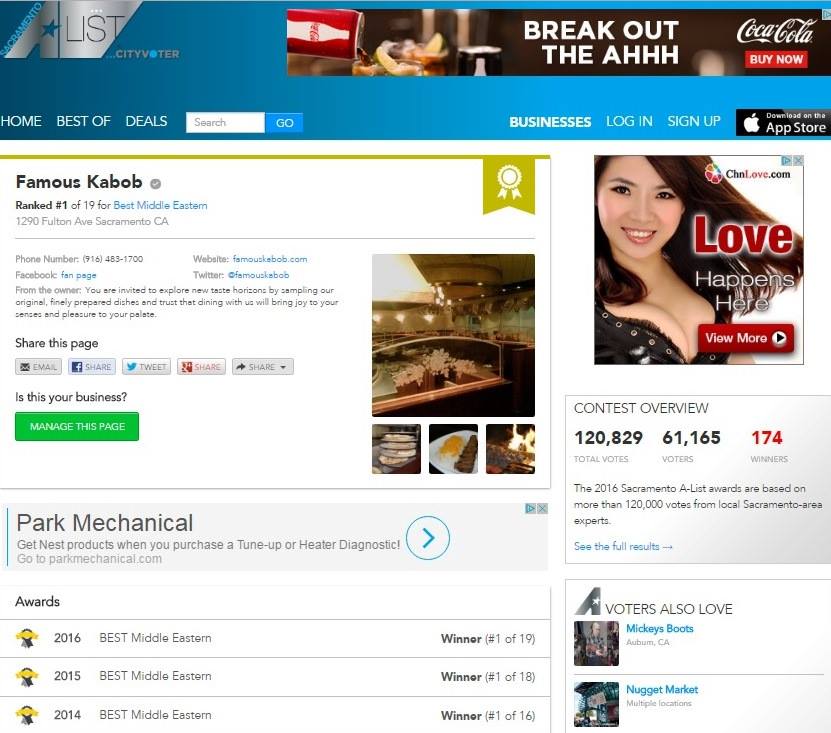Image resolution: width=831 pixels, height=733 pixels.
Task: Open the Best Of menu item
Action: (84, 121)
